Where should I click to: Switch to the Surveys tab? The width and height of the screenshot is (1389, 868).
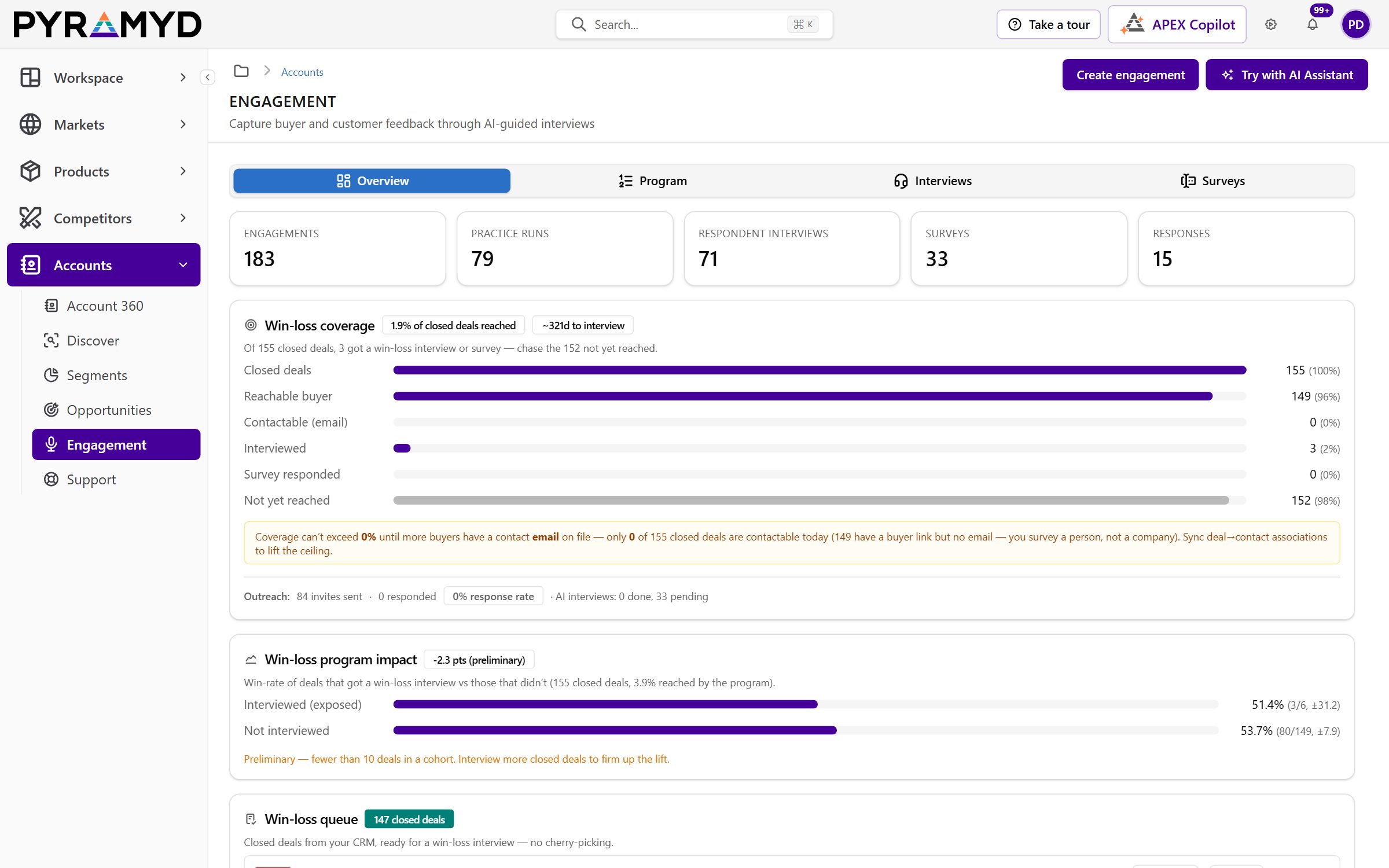[x=1212, y=181]
